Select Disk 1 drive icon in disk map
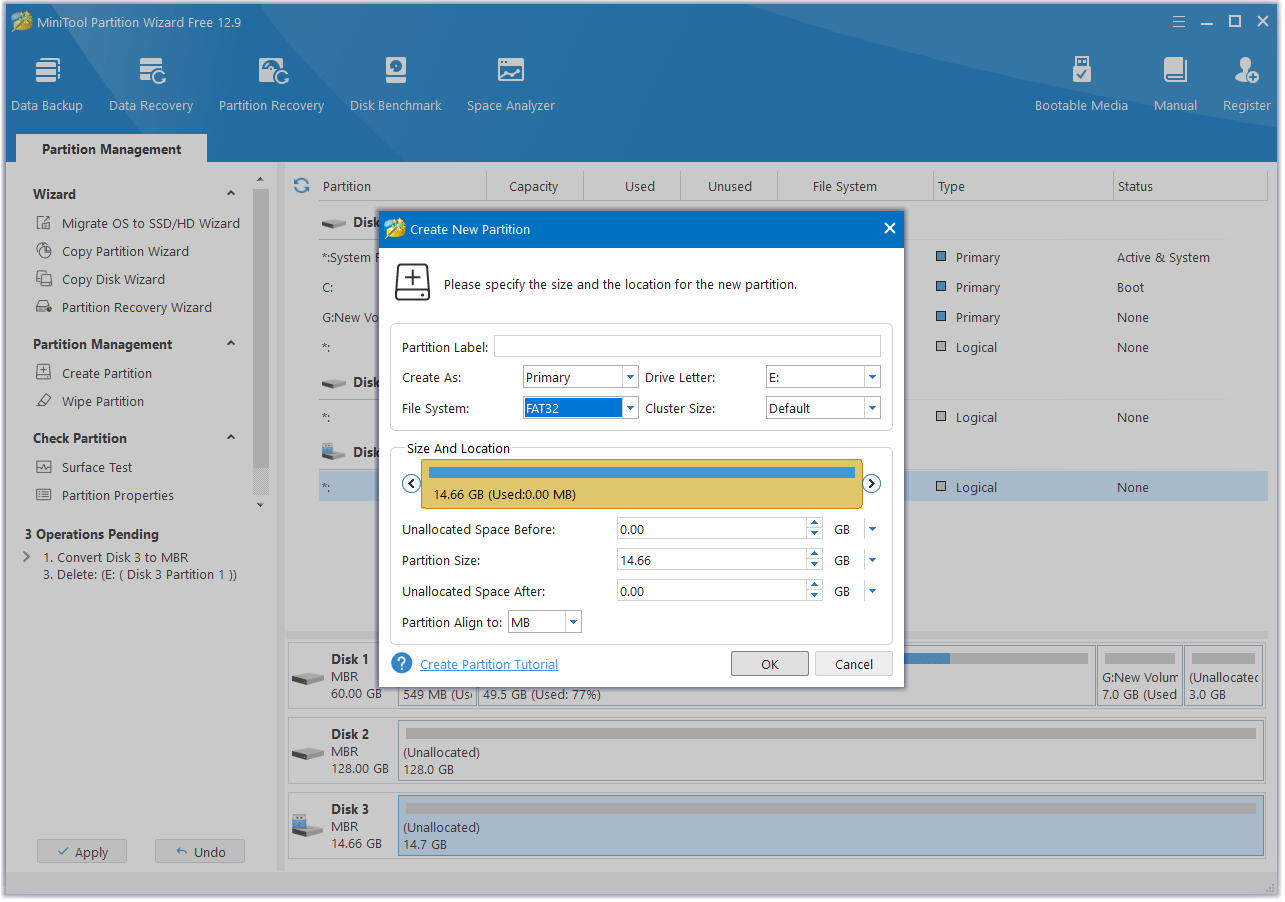Viewport: 1285px width, 902px height. tap(307, 677)
